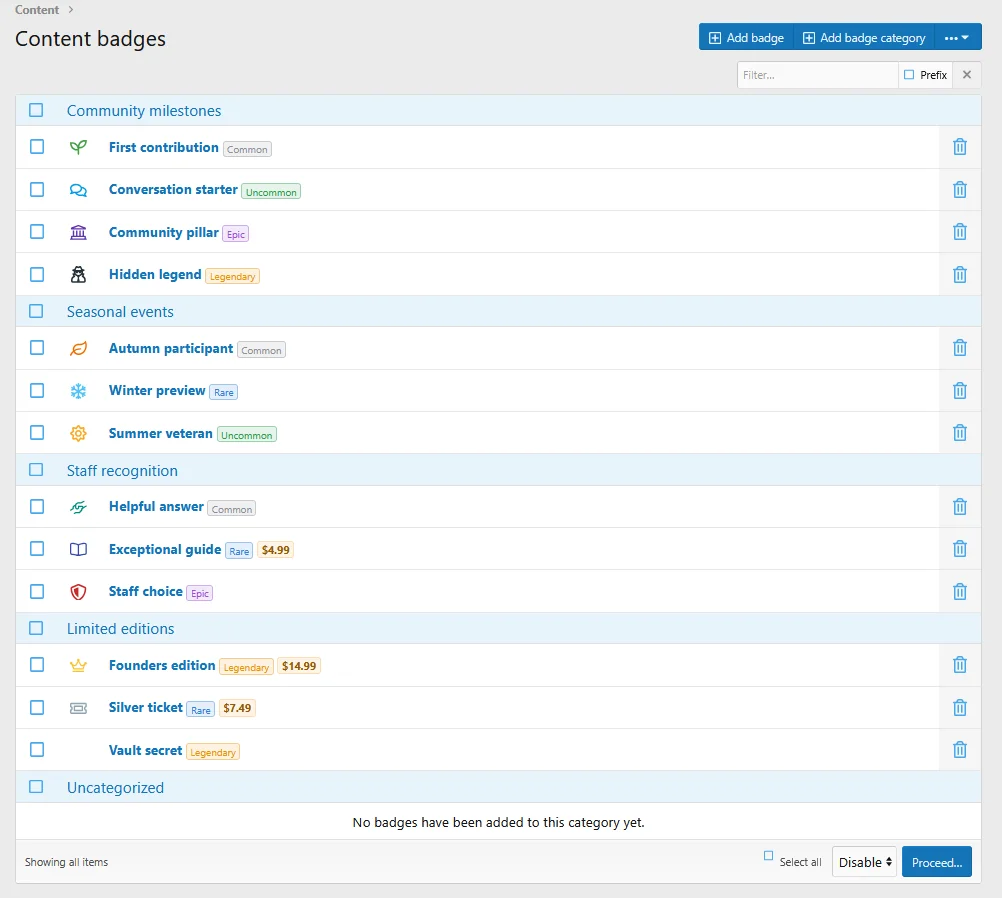
Task: Delete Autumn participant using trash icon
Action: [x=959, y=348]
